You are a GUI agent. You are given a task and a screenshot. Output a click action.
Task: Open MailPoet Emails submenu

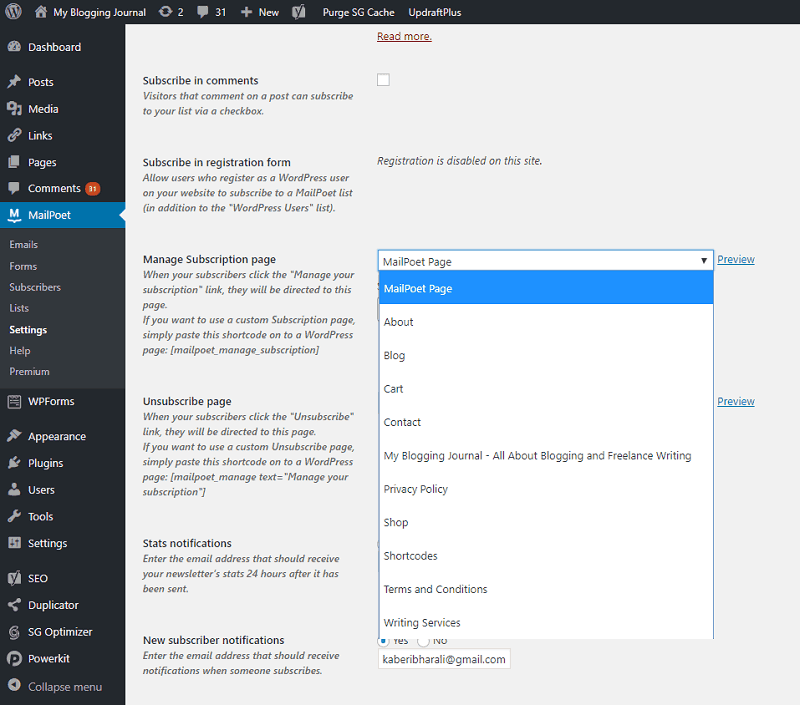[23, 244]
